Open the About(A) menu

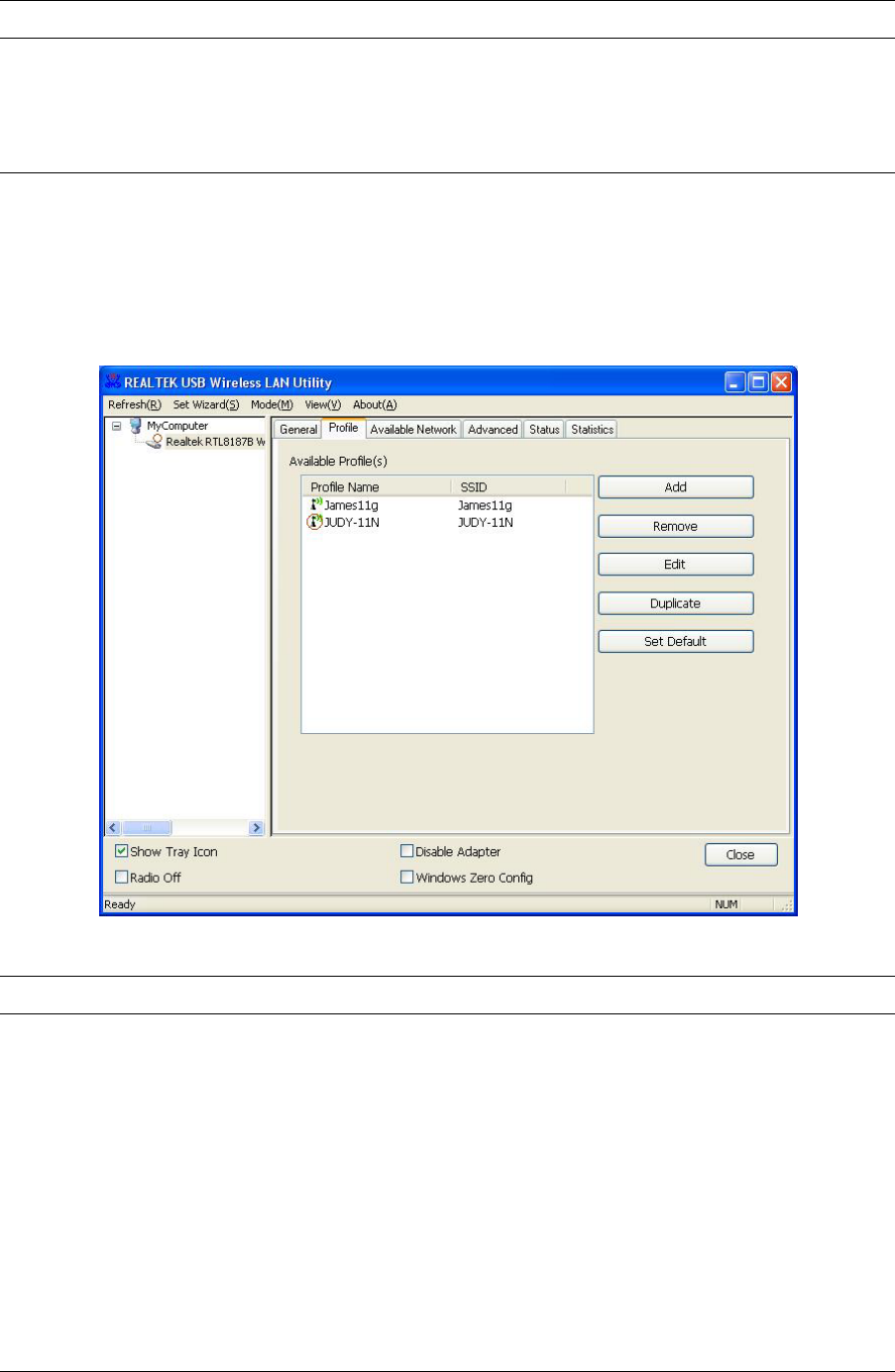[375, 404]
